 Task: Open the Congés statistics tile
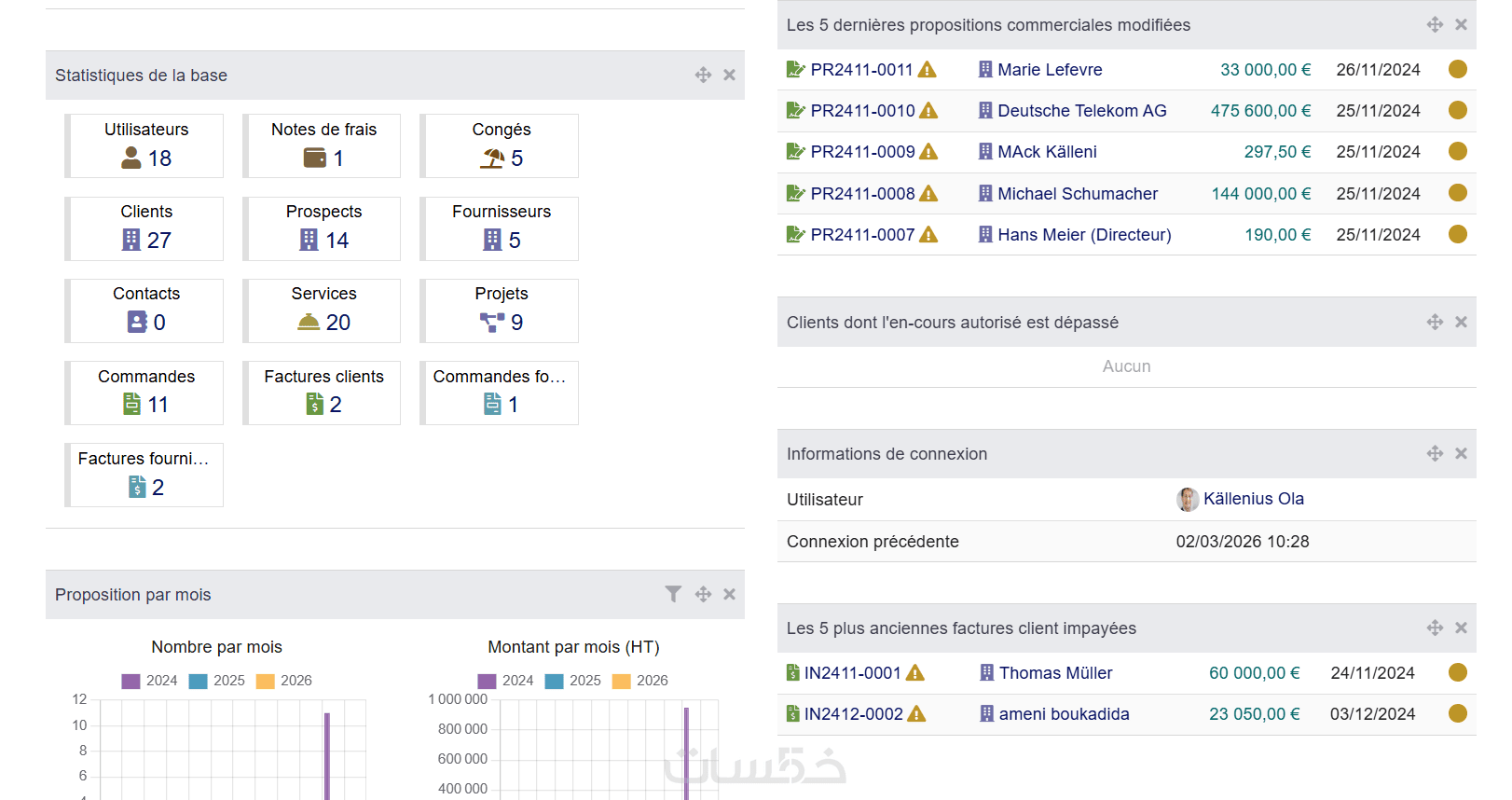[501, 145]
